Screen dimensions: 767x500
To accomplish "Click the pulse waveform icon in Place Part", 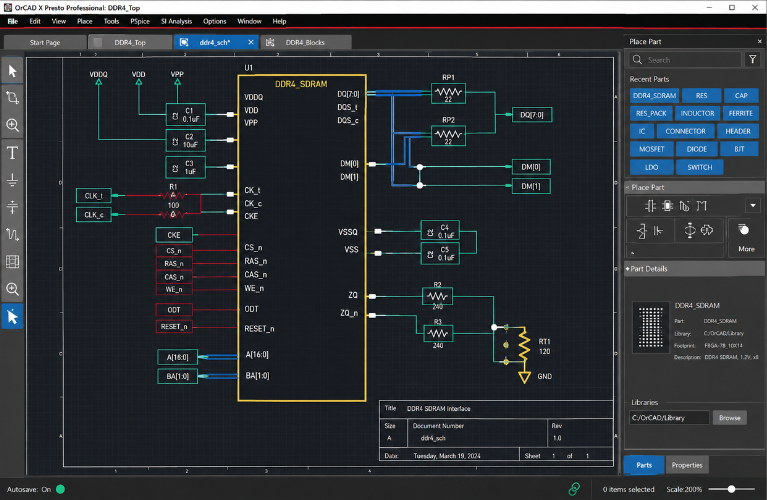I will 701,206.
